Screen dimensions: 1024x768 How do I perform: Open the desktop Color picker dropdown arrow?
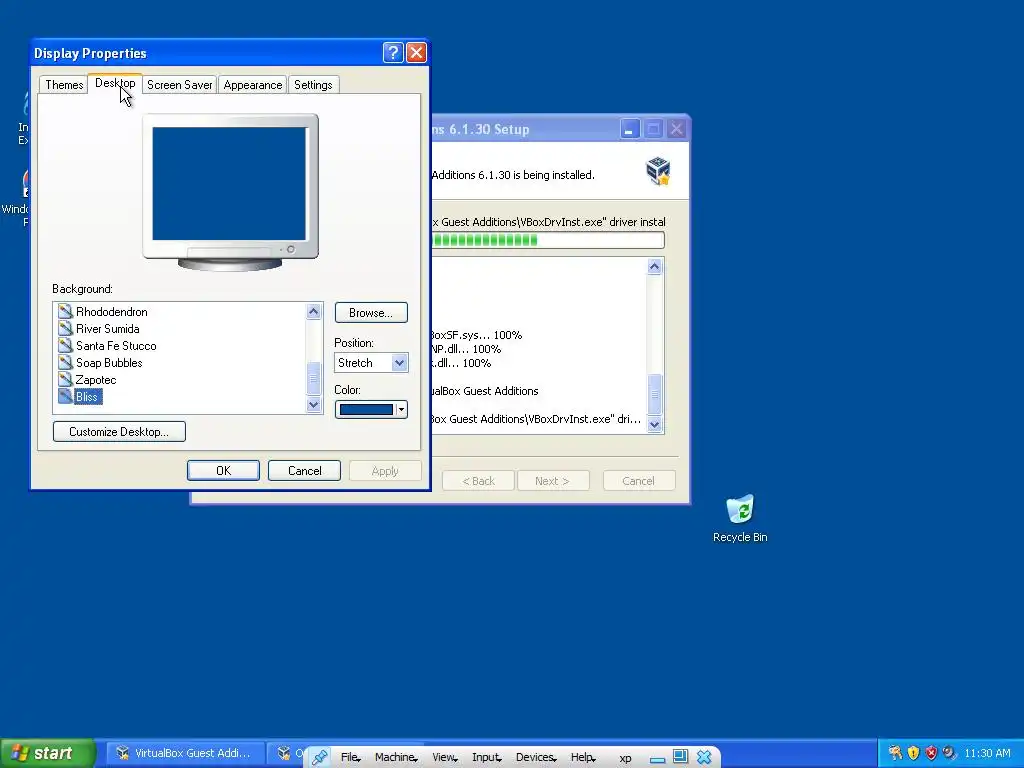click(401, 409)
